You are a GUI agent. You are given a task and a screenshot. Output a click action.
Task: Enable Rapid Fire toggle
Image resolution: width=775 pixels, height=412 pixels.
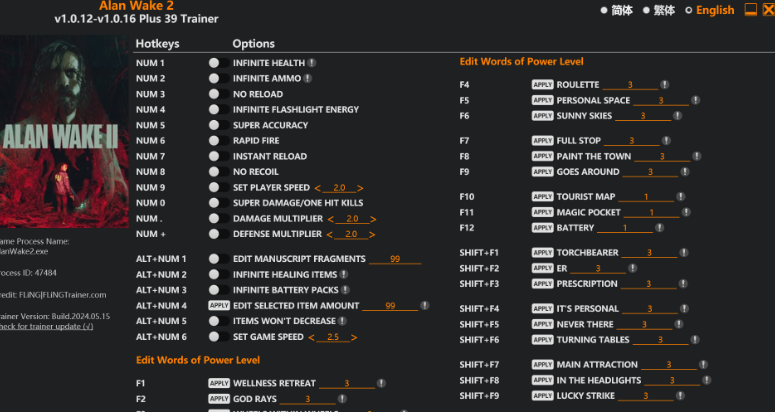click(214, 141)
